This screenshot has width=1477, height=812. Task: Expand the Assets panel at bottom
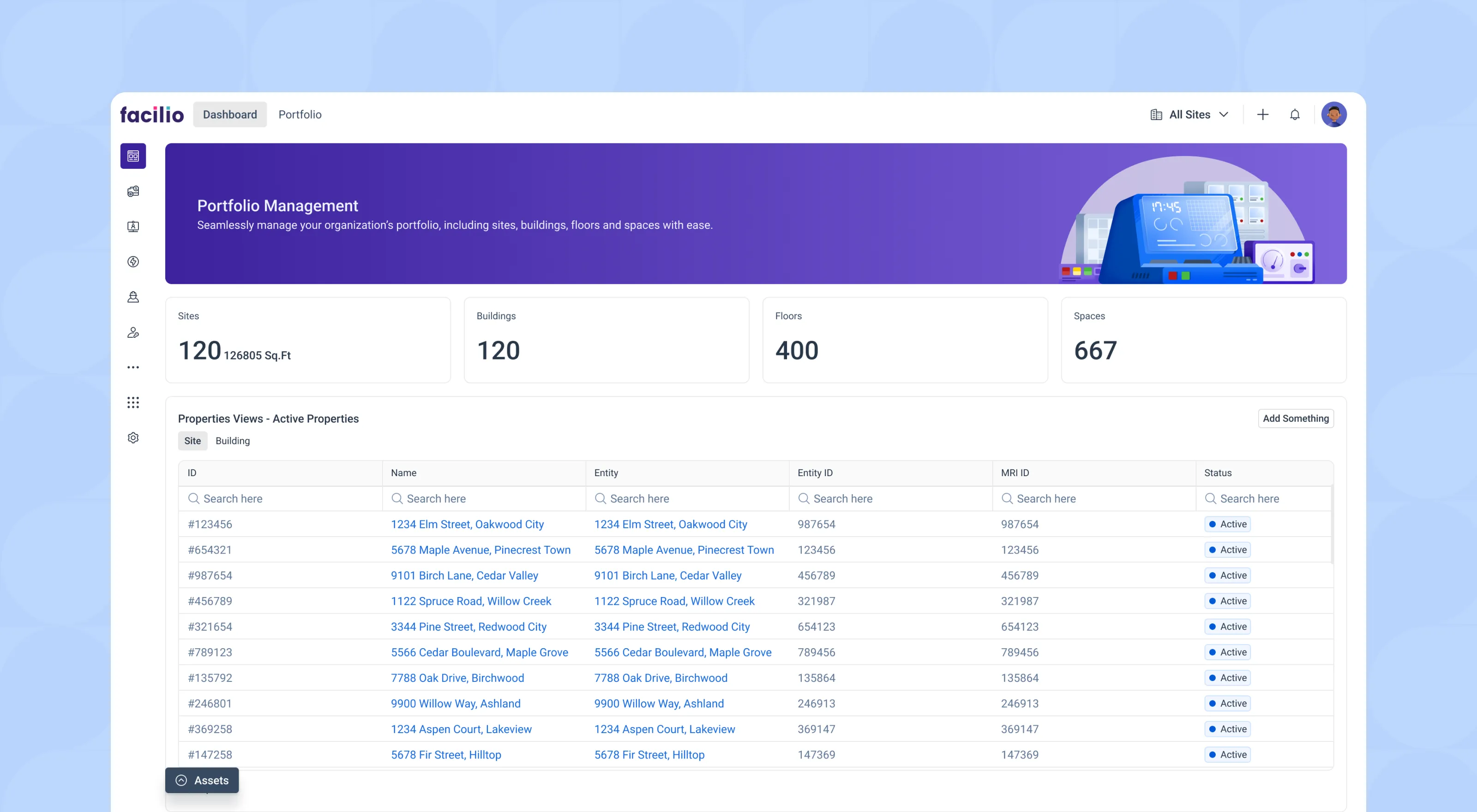[x=202, y=780]
